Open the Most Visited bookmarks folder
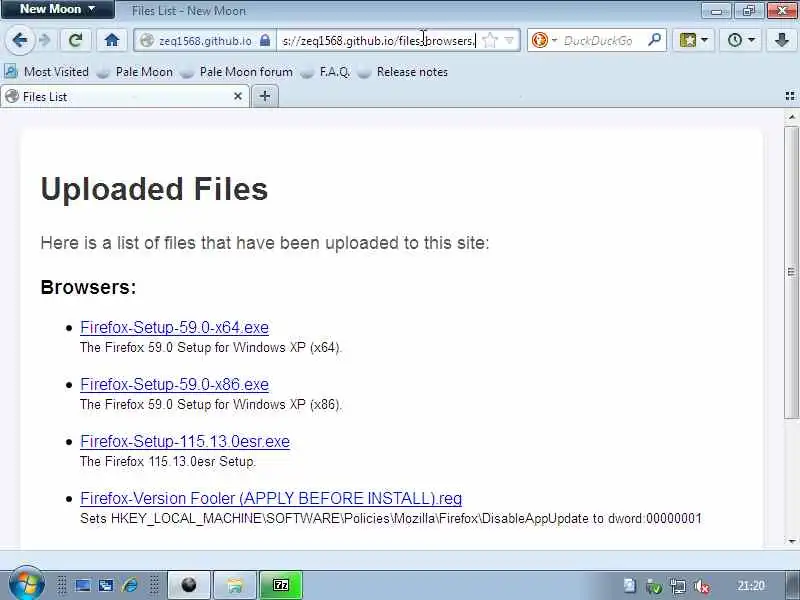The image size is (800, 600). coord(46,72)
